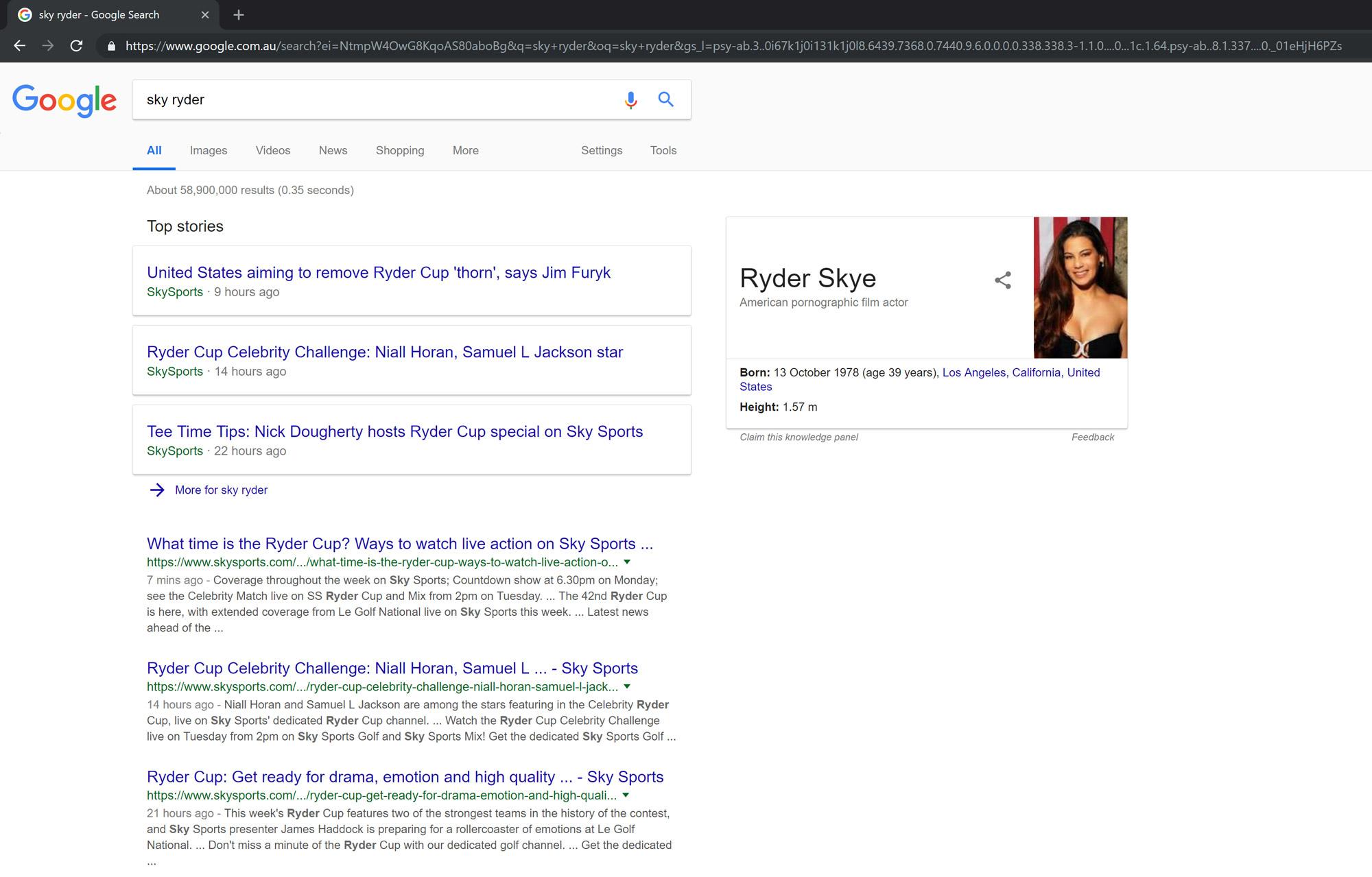Click the Height: 1.57 m text
1372x877 pixels.
click(778, 407)
